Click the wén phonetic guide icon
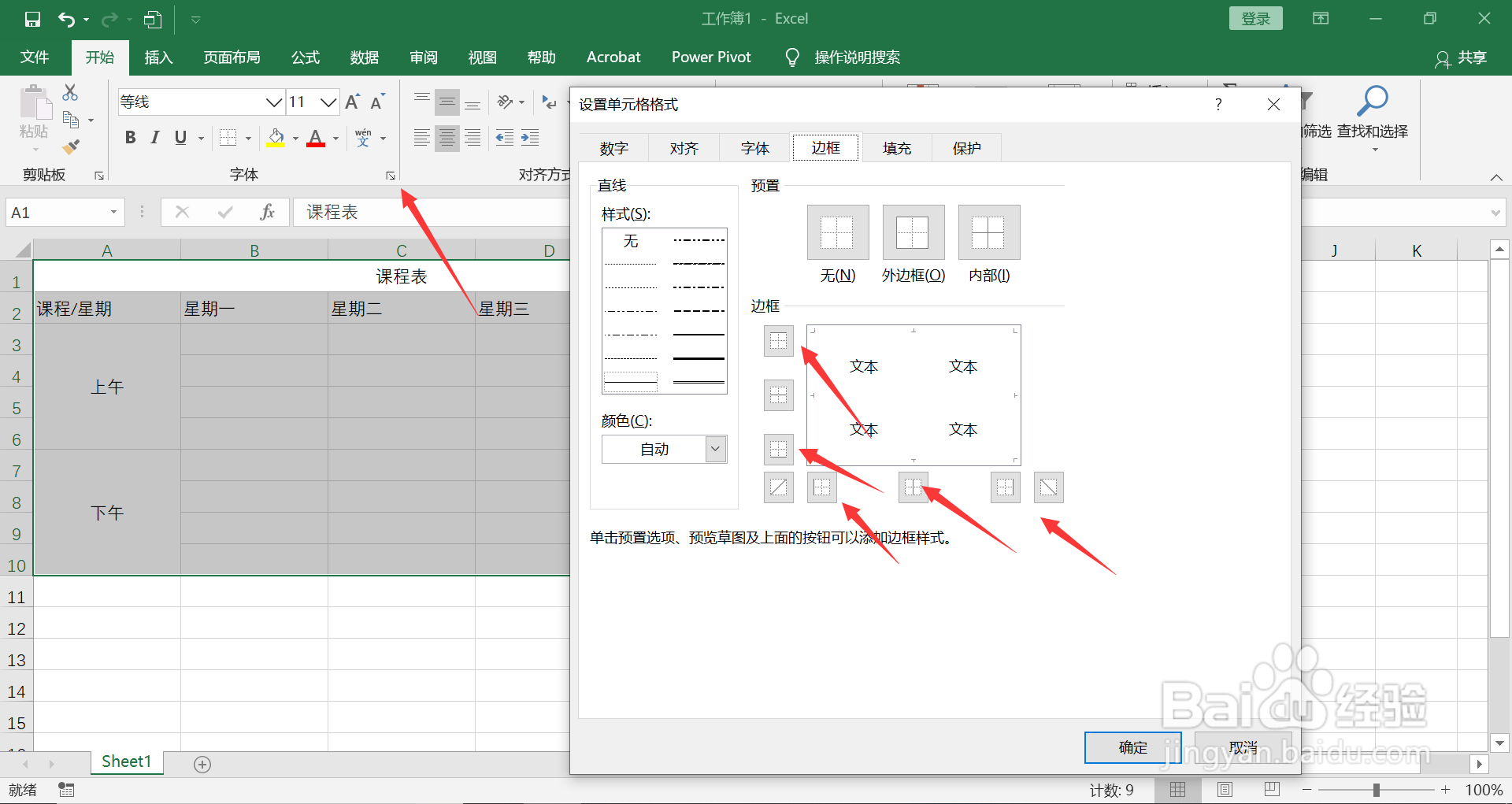The image size is (1512, 804). [363, 138]
